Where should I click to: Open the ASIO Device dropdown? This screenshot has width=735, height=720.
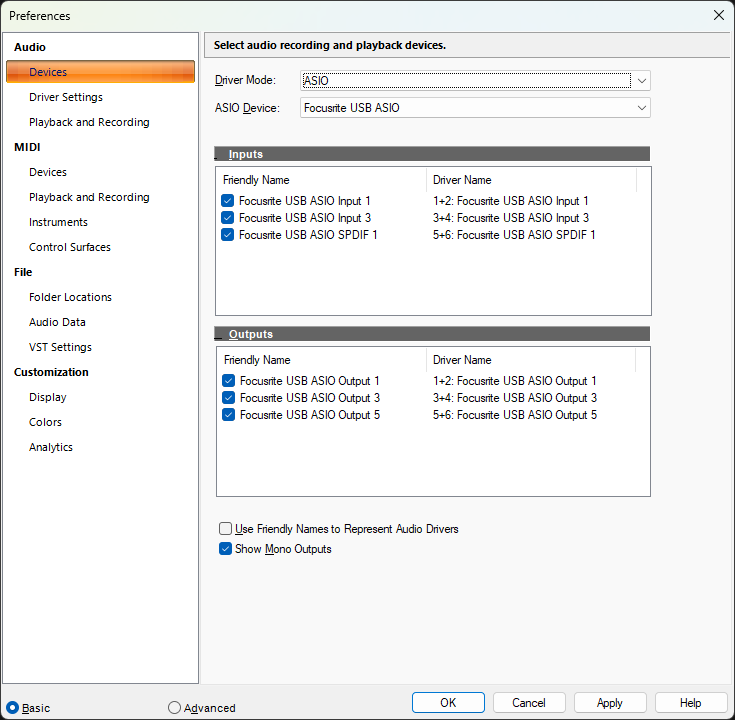point(475,108)
